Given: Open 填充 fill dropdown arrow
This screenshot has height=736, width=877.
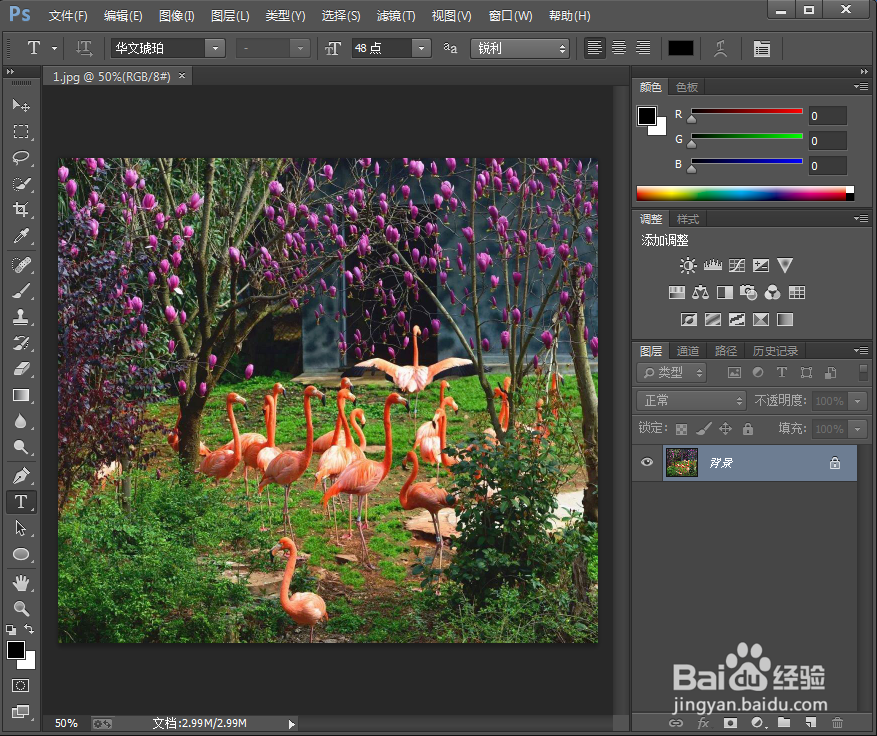Looking at the screenshot, I should pos(857,429).
